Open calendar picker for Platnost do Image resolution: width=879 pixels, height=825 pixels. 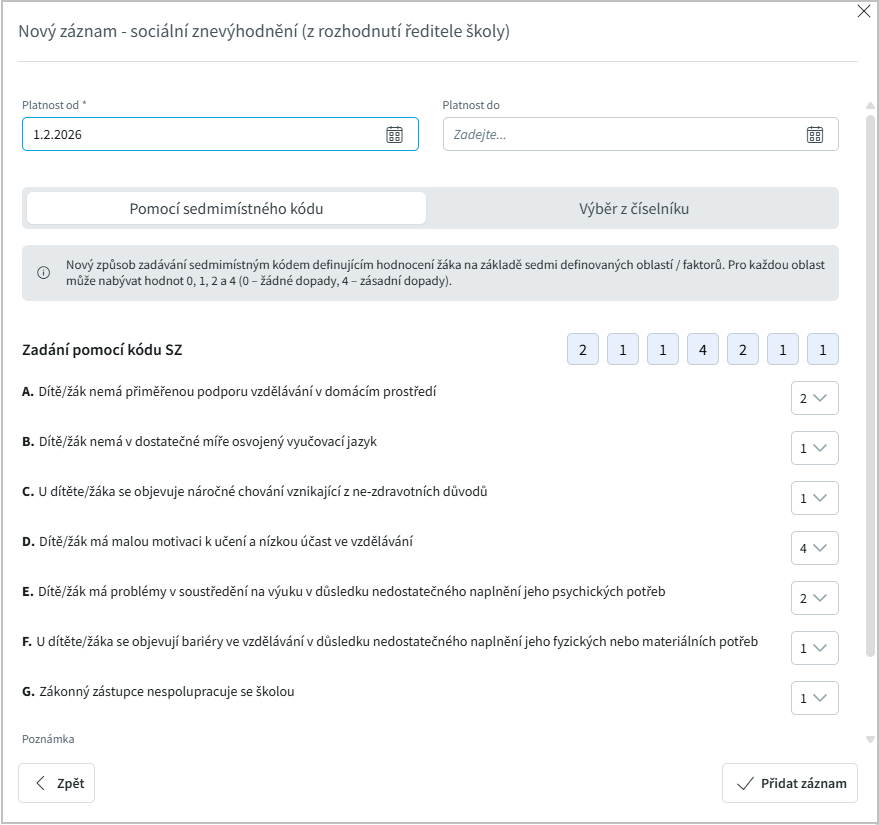tap(814, 135)
